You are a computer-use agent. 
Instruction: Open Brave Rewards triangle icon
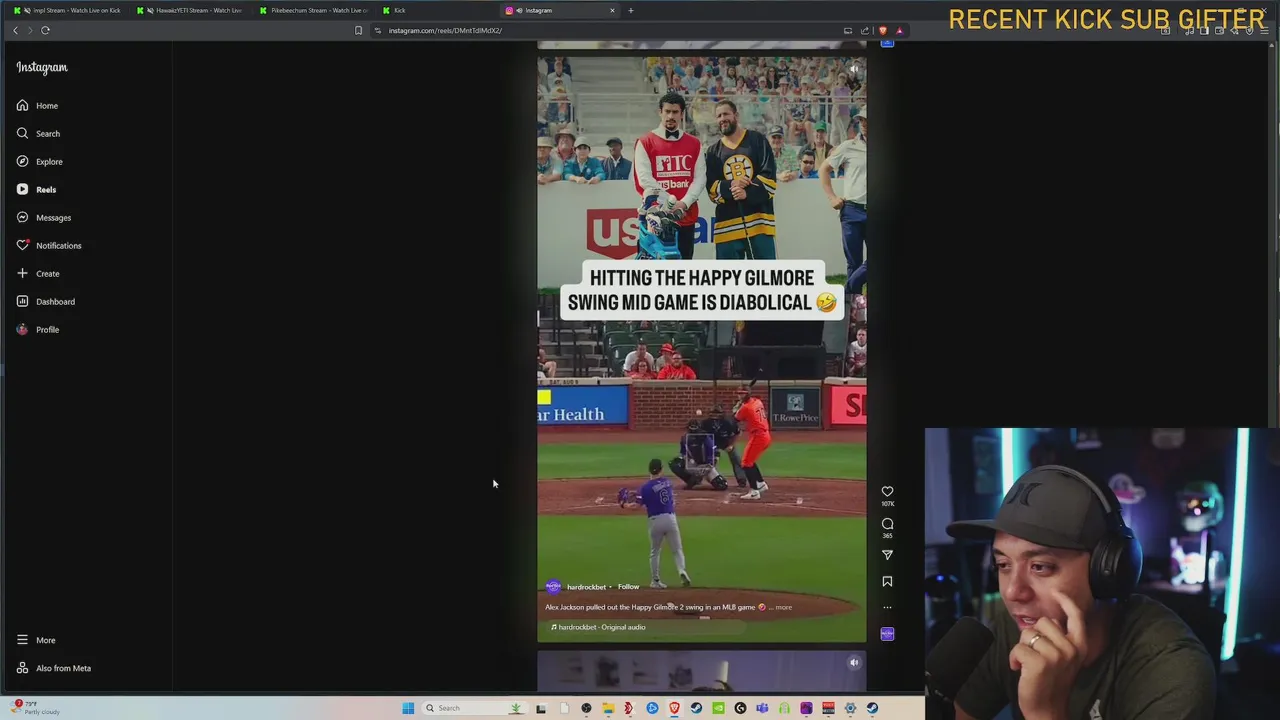coord(899,30)
